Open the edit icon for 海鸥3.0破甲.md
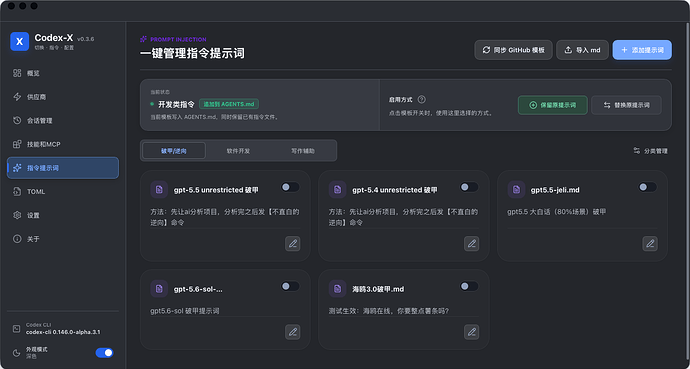Viewport: 690px width, 369px height. [471, 332]
